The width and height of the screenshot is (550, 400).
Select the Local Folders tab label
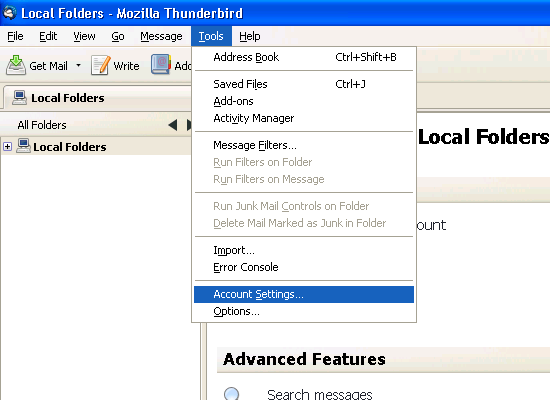coord(68,98)
